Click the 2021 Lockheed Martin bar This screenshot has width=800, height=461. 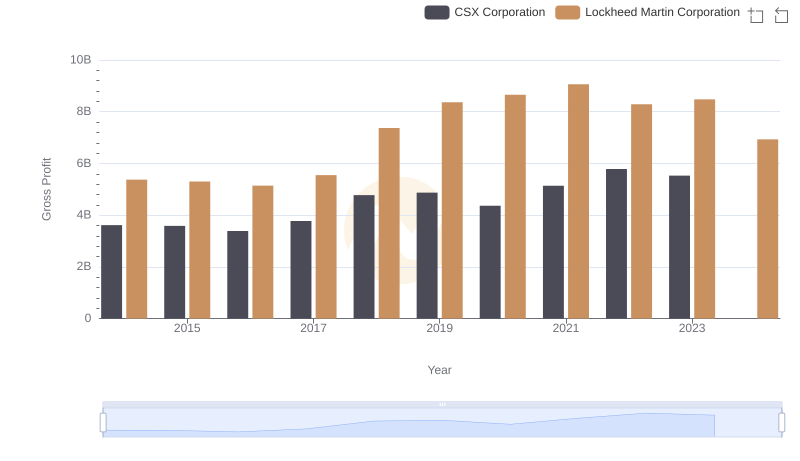(579, 201)
